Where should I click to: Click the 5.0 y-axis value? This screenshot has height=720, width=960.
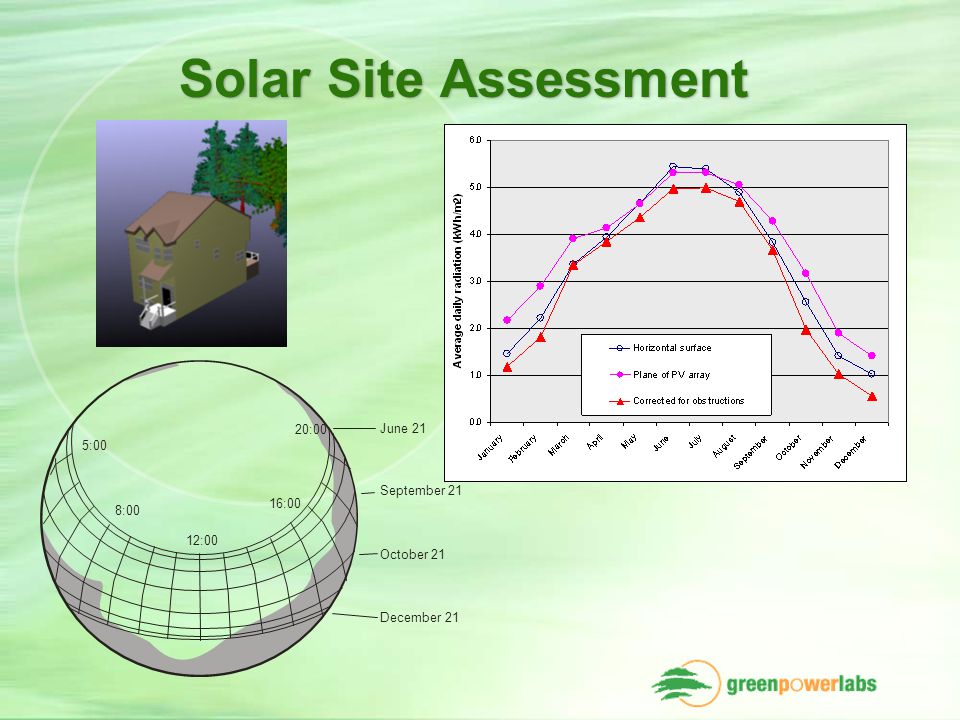pyautogui.click(x=476, y=187)
